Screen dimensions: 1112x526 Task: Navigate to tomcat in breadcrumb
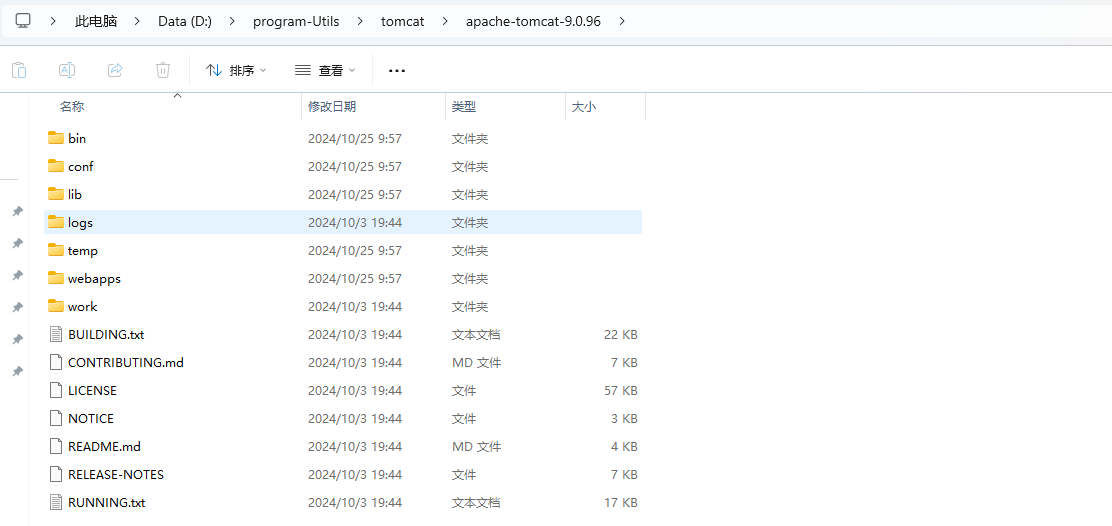[x=402, y=21]
